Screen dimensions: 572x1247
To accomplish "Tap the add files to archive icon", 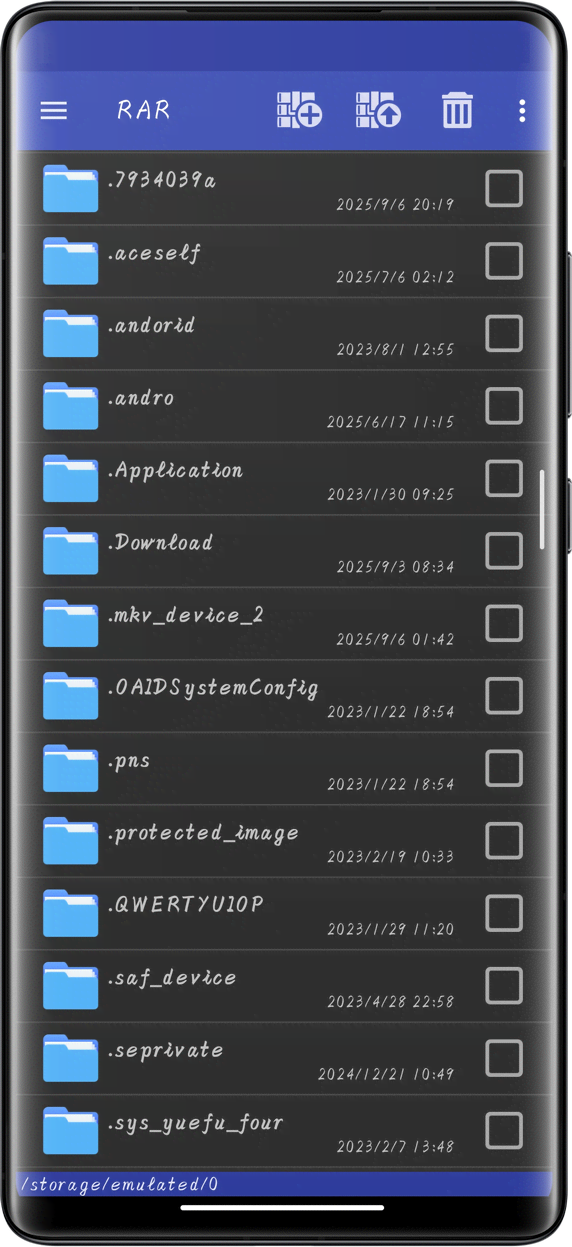I will (x=299, y=109).
